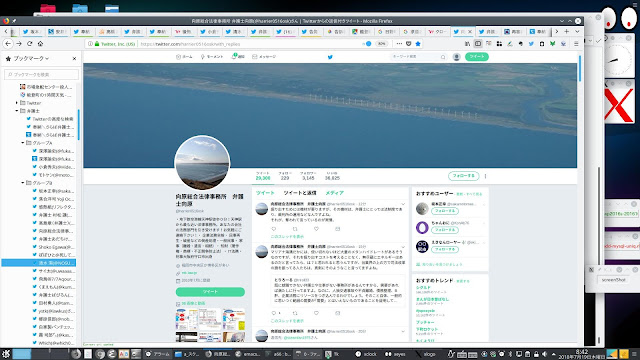
Task: Click green ツイート button in header
Action: pos(477,57)
